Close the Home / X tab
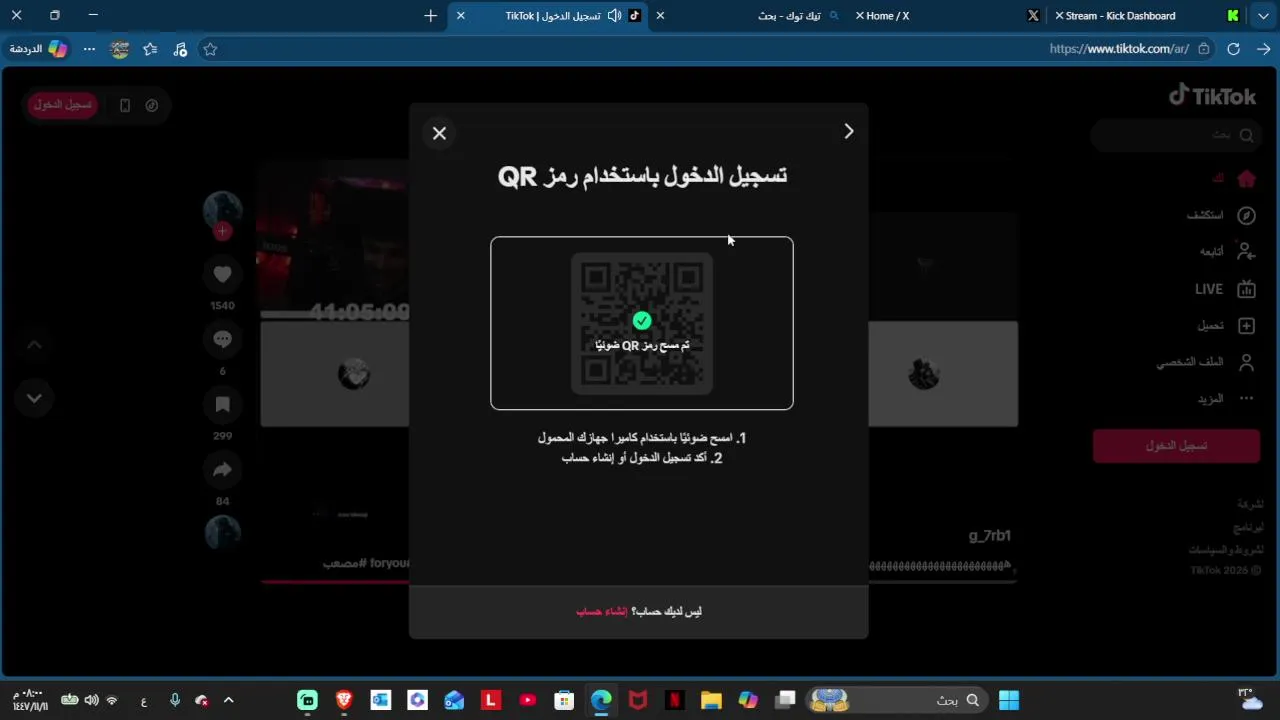 [x=859, y=16]
